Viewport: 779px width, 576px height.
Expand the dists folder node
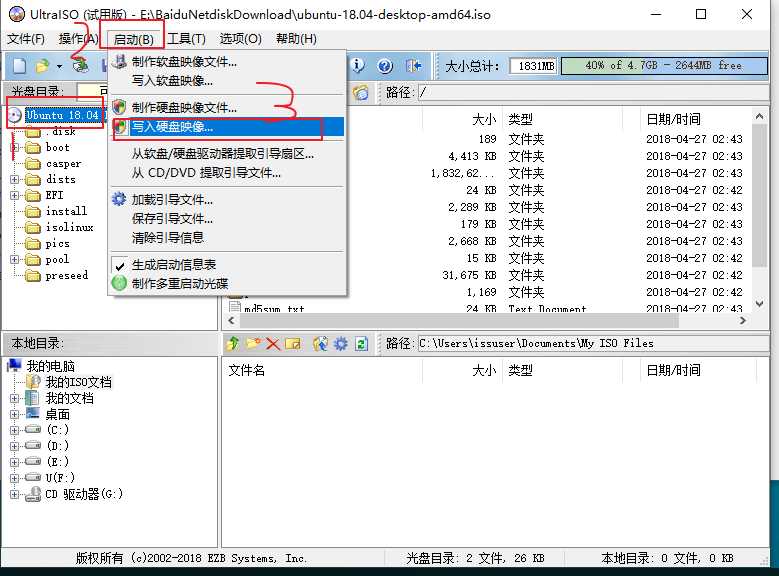pyautogui.click(x=15, y=179)
